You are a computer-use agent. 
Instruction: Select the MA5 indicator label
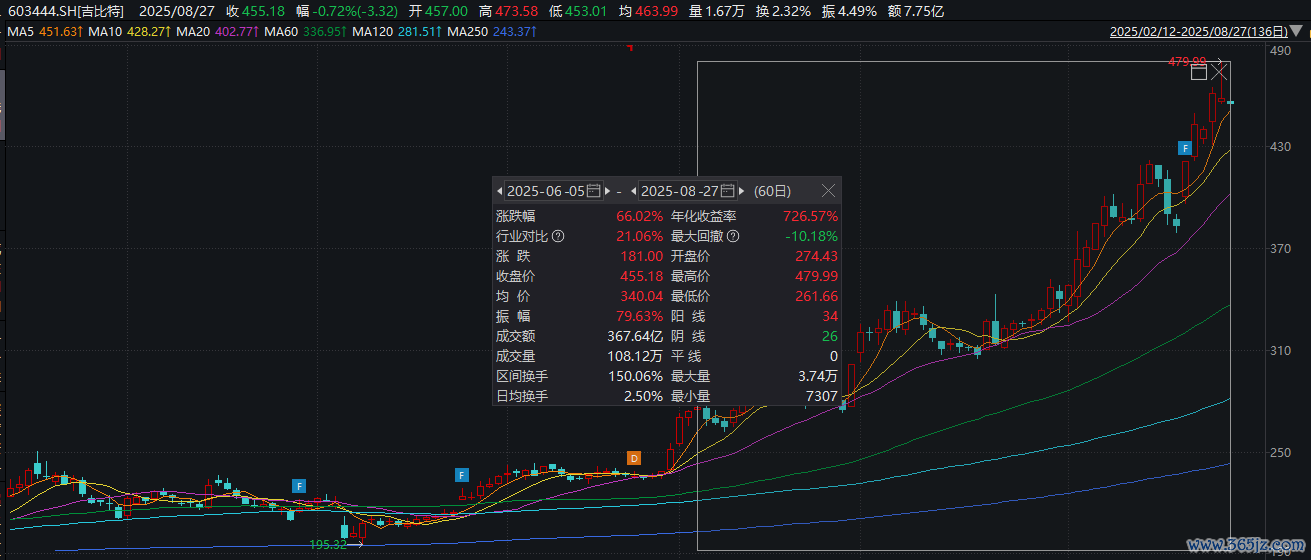click(x=20, y=33)
